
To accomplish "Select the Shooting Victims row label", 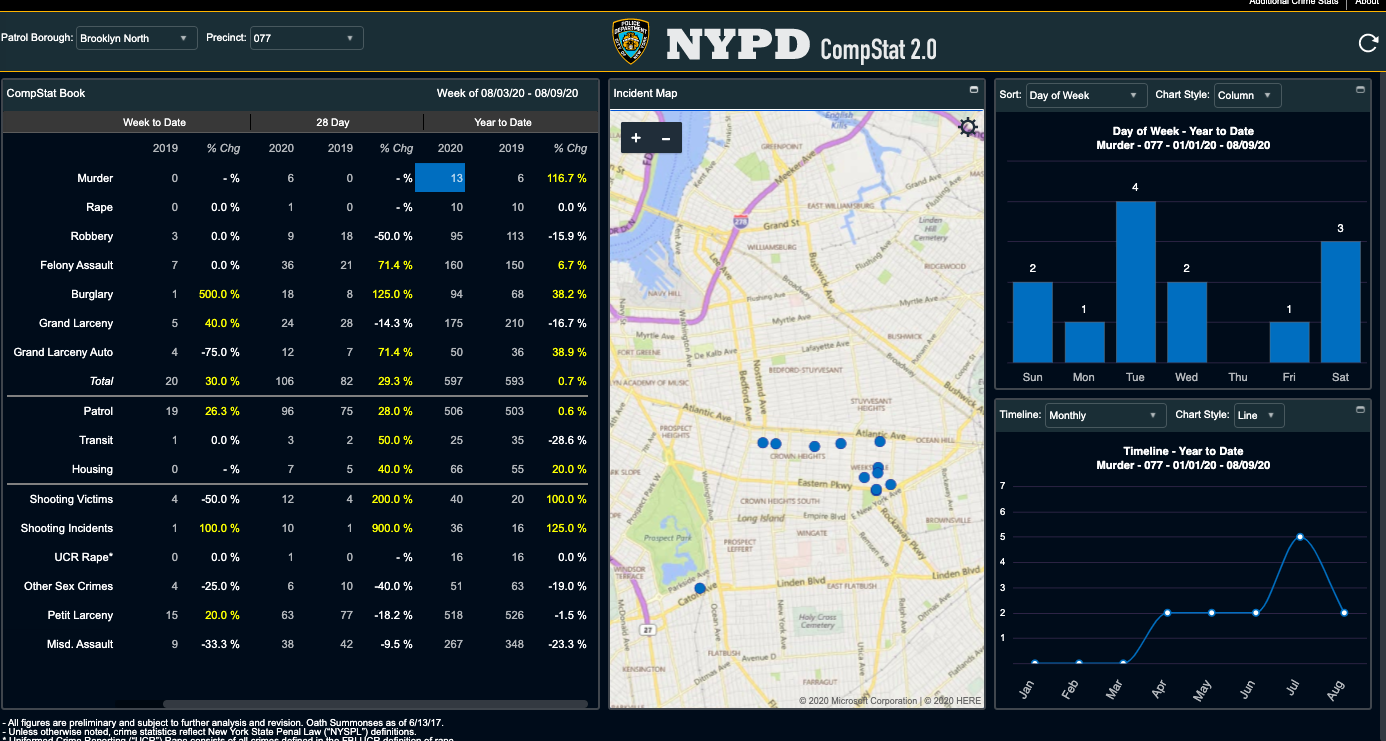I will [71, 499].
